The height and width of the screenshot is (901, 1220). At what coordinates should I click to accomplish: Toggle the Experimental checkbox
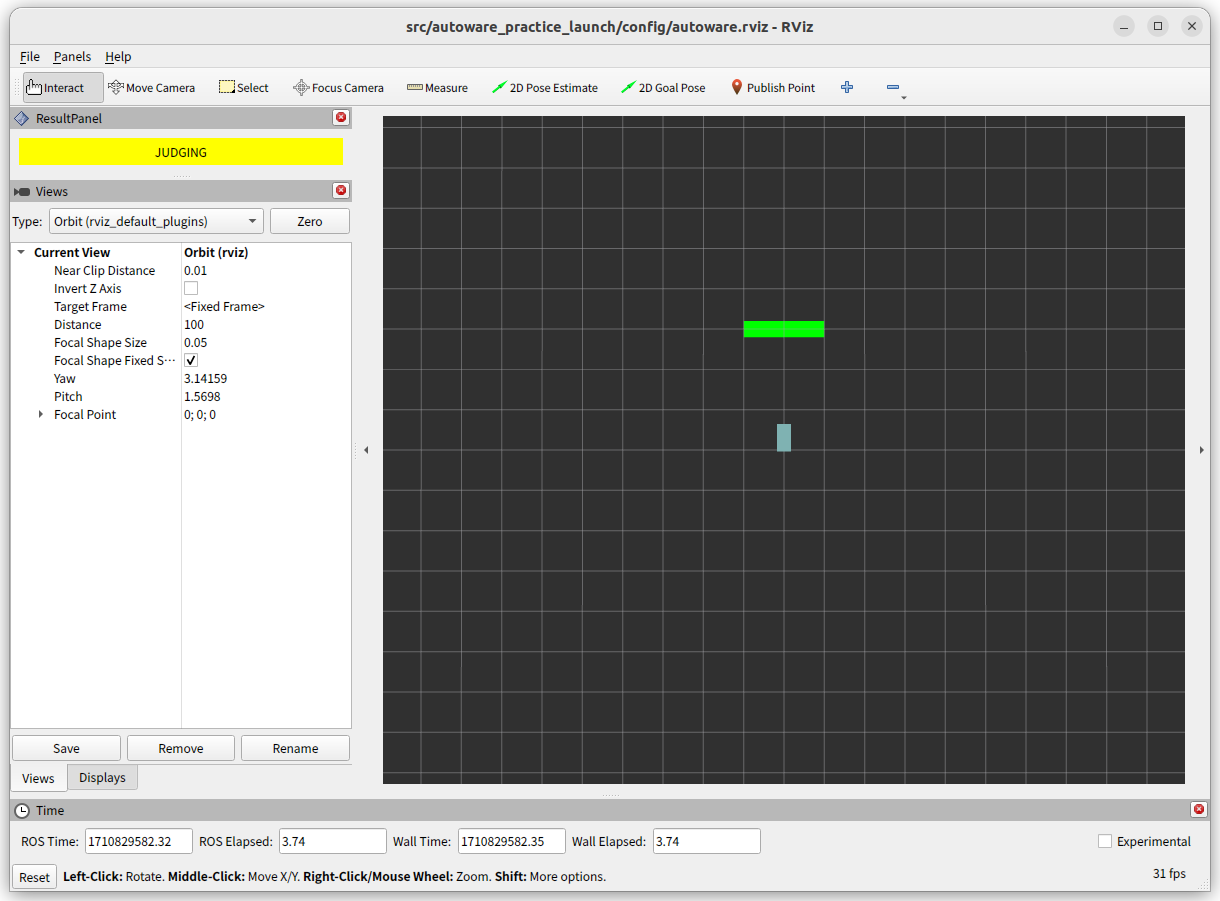coord(1105,842)
